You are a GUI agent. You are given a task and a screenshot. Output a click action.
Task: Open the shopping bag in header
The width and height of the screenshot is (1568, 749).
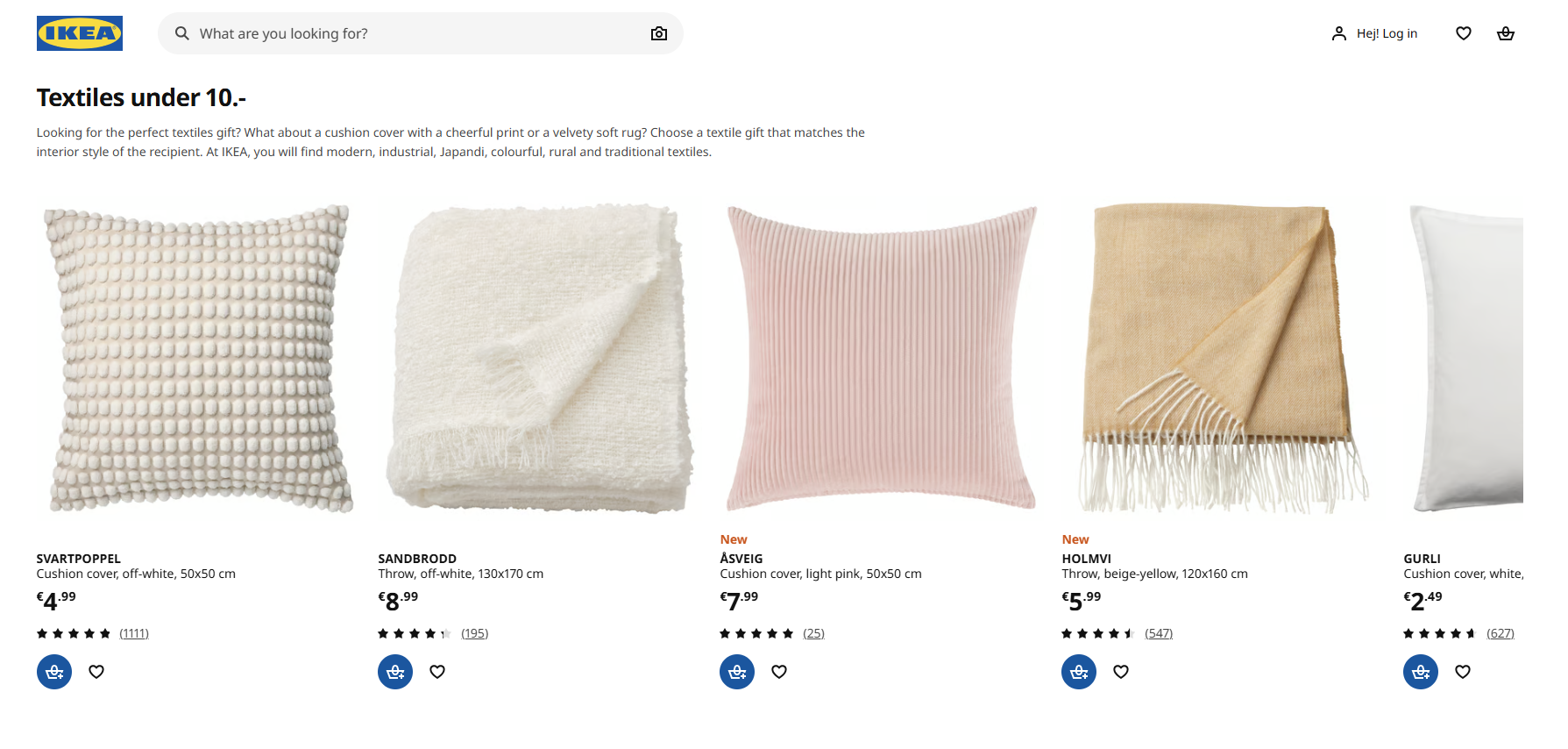[1506, 33]
